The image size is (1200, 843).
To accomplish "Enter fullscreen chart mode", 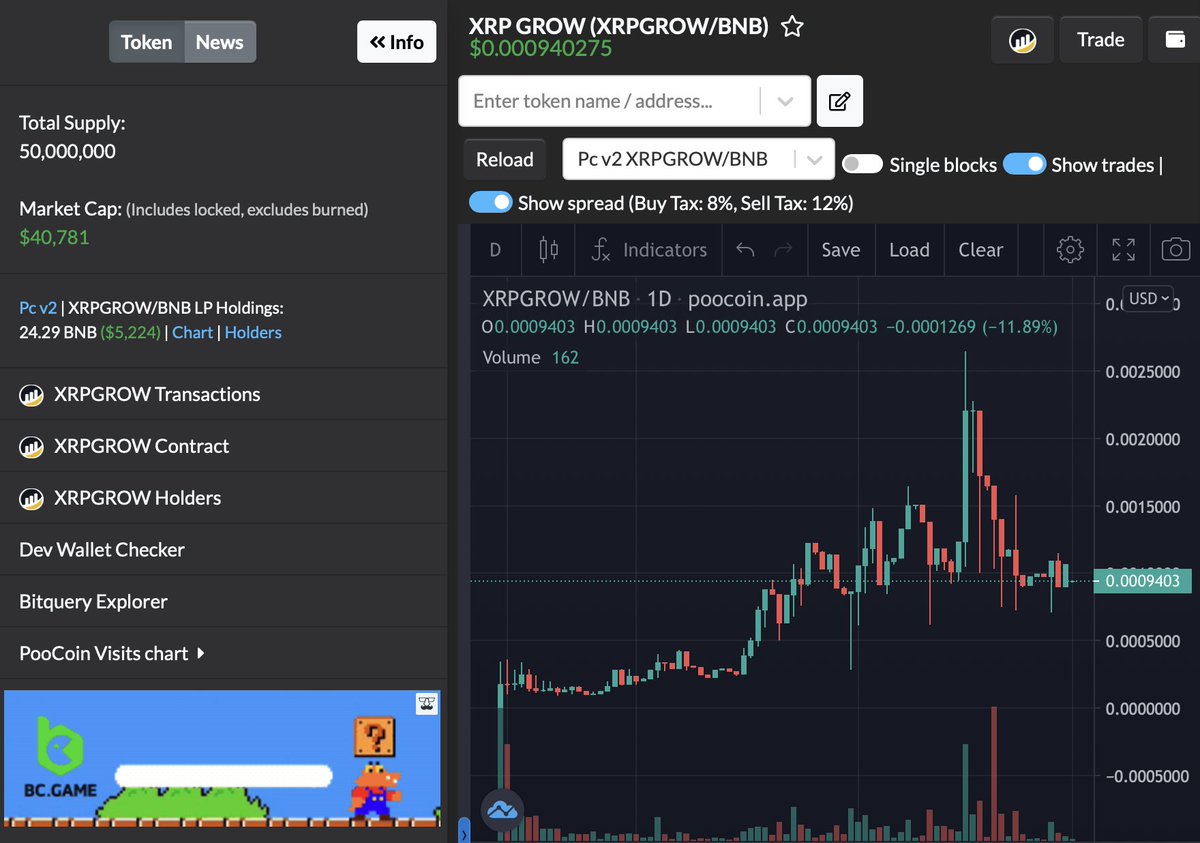I will coord(1123,250).
